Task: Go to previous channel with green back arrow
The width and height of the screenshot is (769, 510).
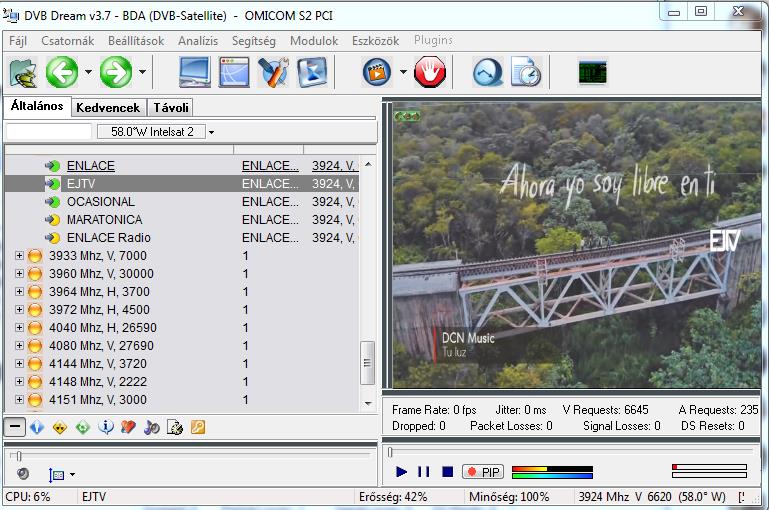Action: (x=62, y=72)
